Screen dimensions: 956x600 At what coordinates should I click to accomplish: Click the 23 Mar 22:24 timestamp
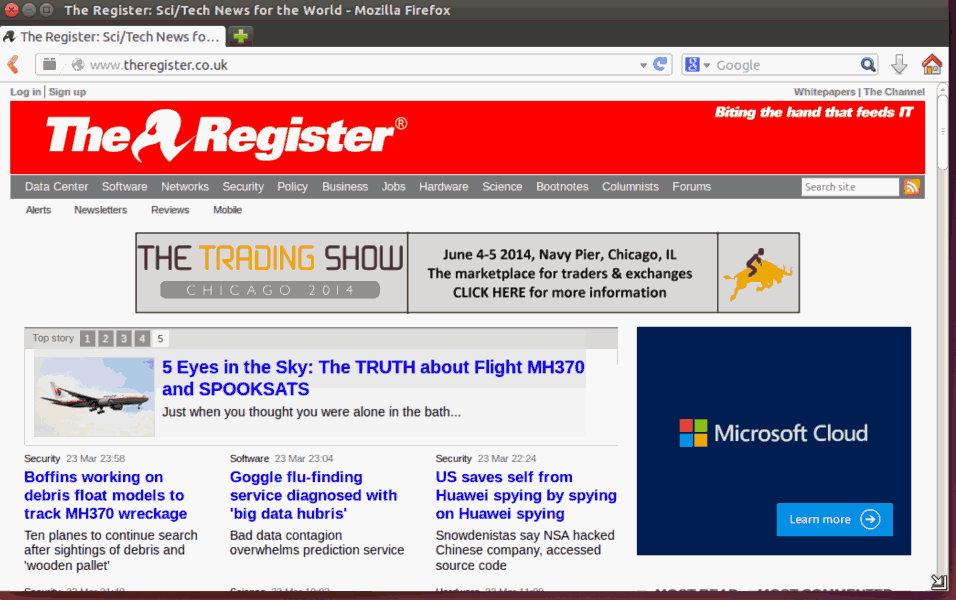(507, 459)
